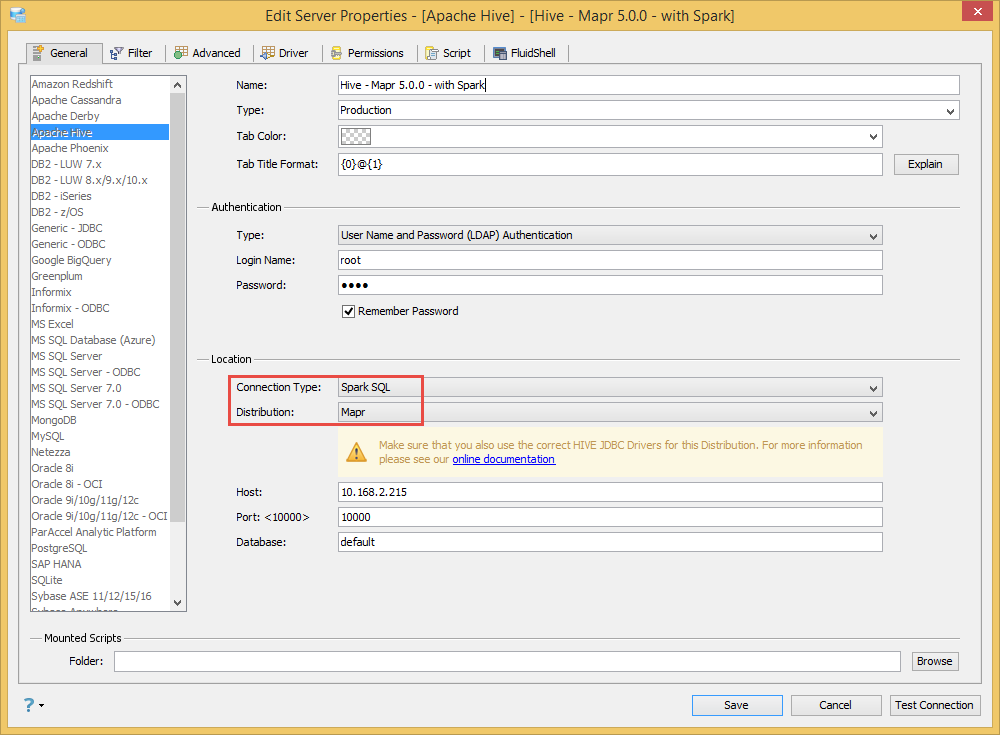Click the Script tab icon
The width and height of the screenshot is (1000, 735).
coord(432,54)
